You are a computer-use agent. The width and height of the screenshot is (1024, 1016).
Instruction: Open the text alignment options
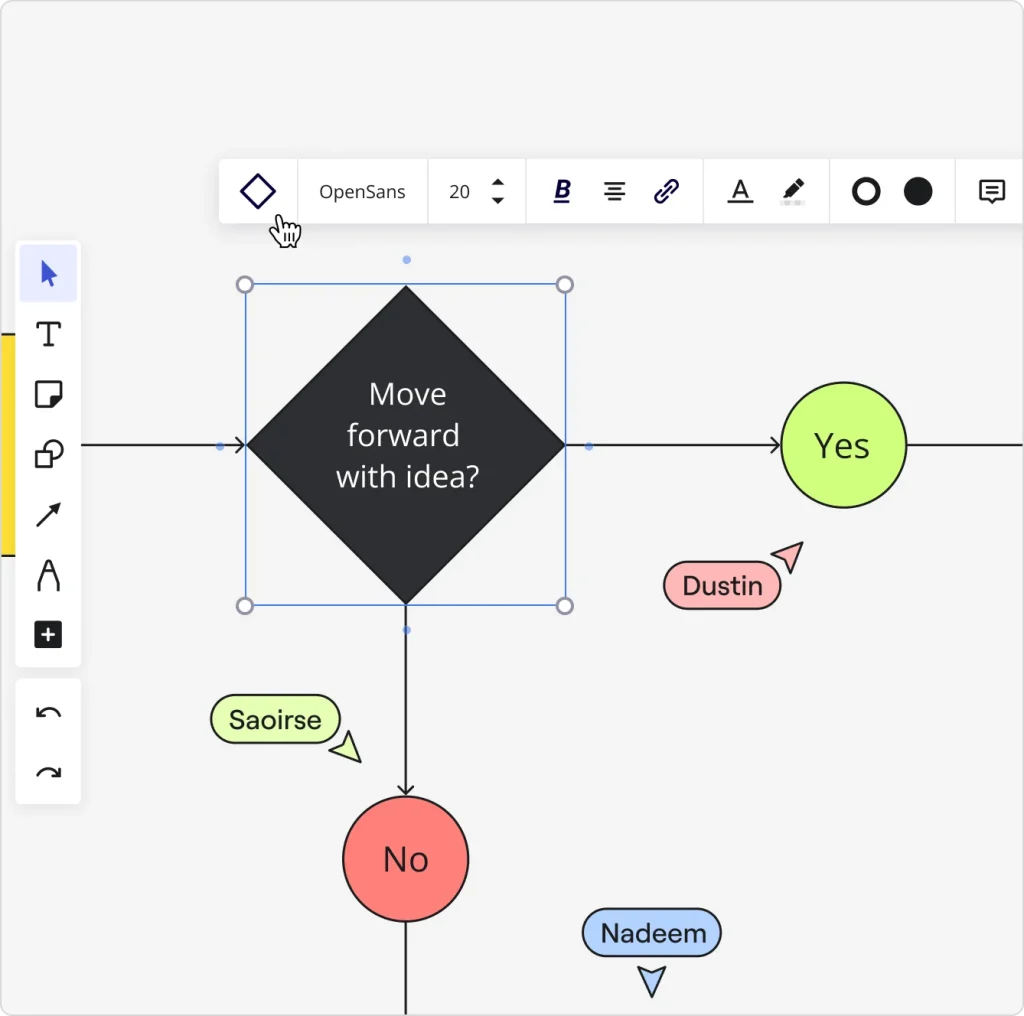614,191
